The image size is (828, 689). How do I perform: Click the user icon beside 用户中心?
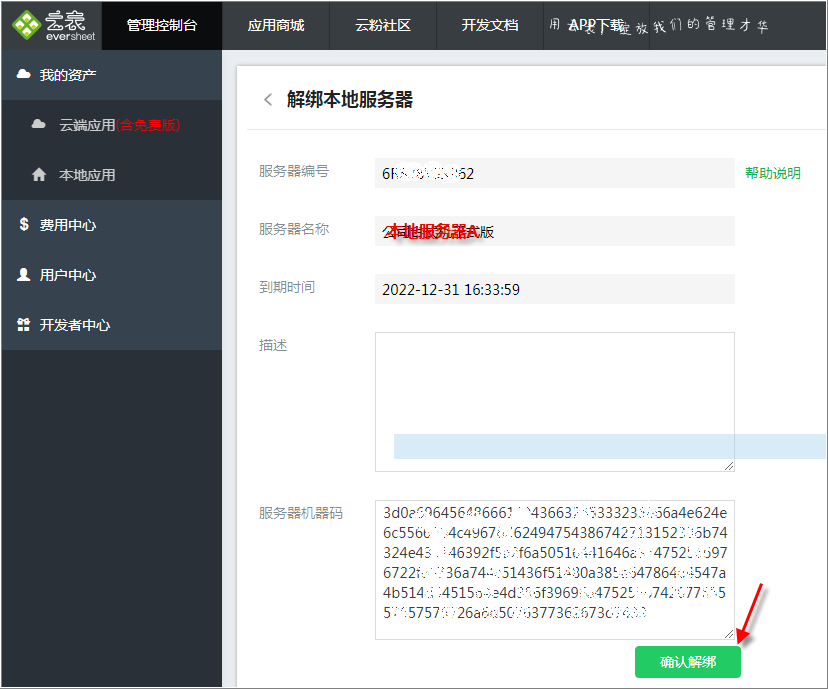[x=23, y=274]
